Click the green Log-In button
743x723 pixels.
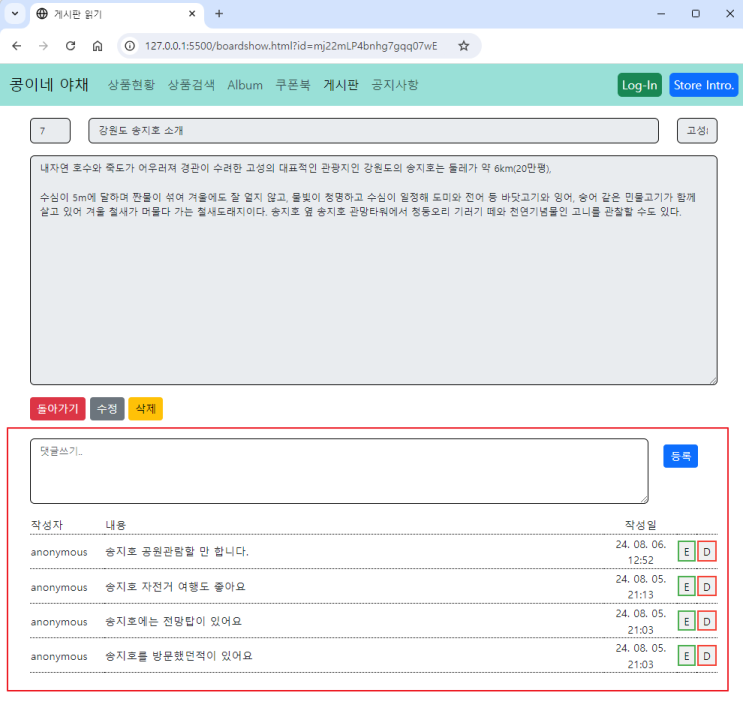click(639, 85)
